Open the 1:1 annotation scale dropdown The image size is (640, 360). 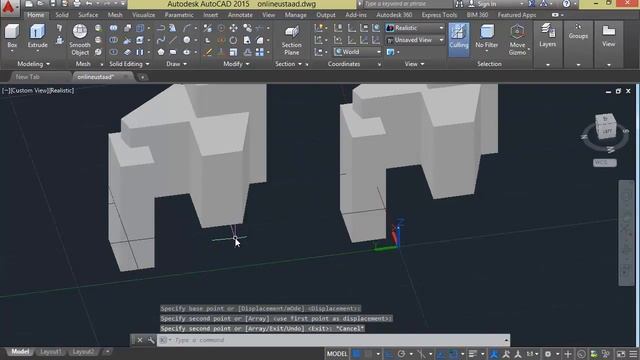[x=532, y=354]
